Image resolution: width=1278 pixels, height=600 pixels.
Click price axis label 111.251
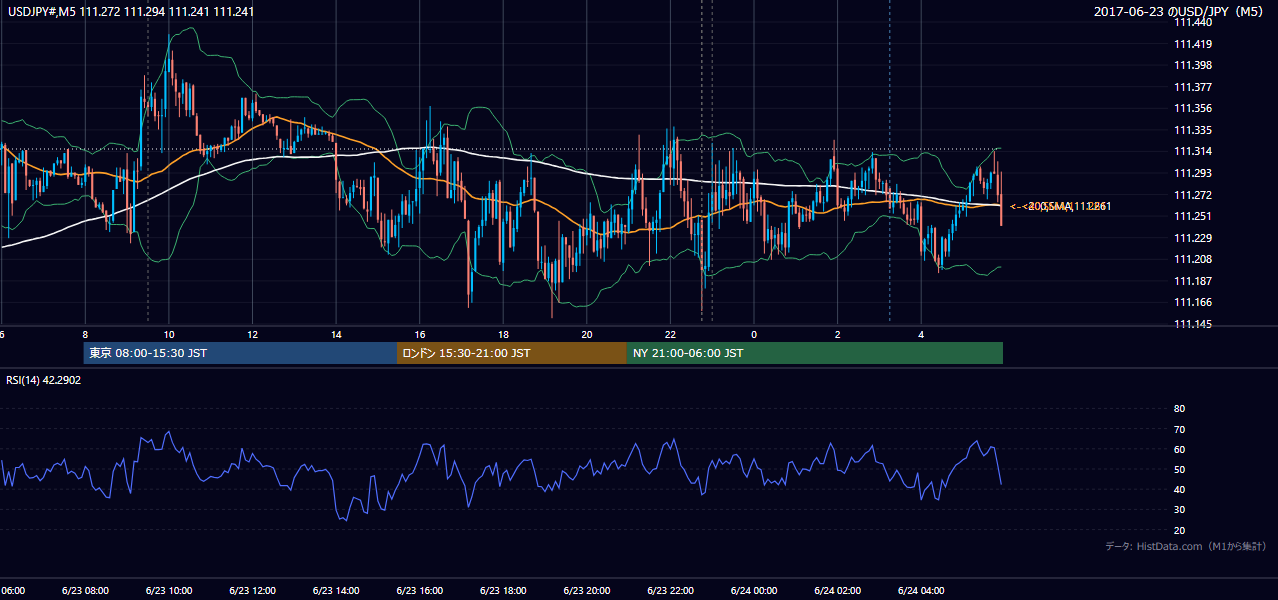tap(1193, 216)
